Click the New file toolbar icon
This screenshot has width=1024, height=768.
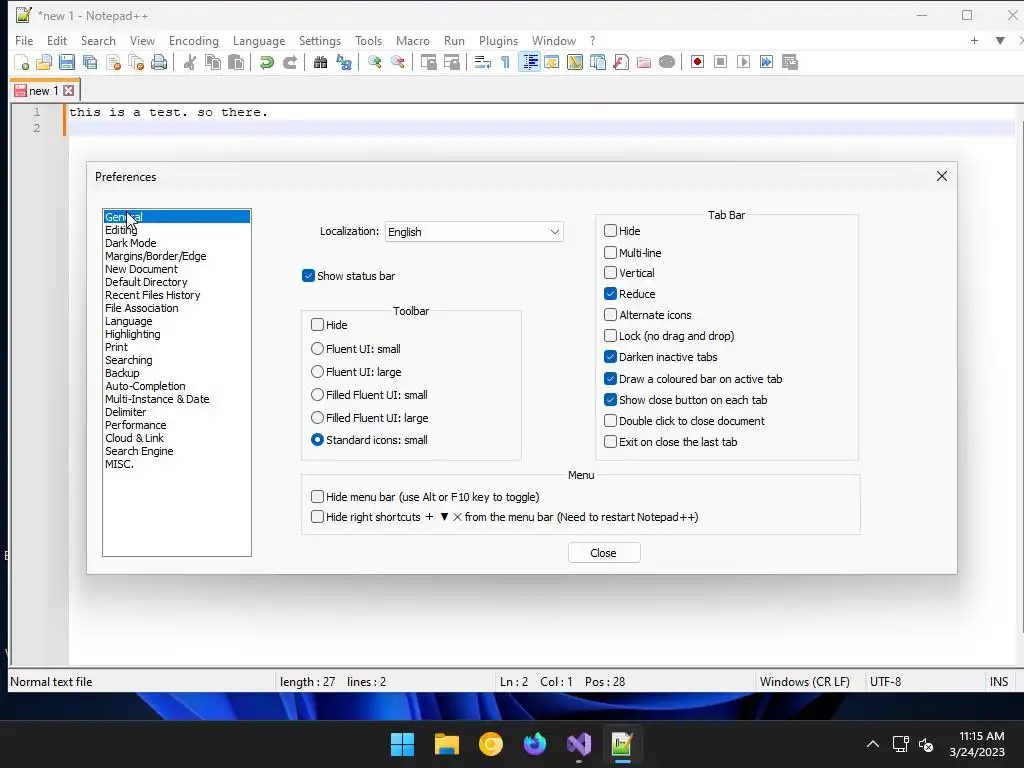(22, 62)
